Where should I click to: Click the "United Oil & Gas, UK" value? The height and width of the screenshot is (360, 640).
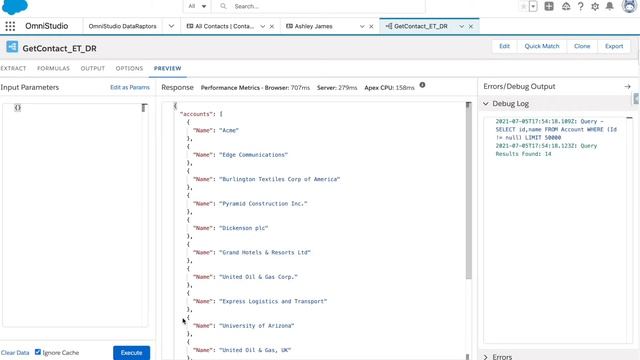255,350
